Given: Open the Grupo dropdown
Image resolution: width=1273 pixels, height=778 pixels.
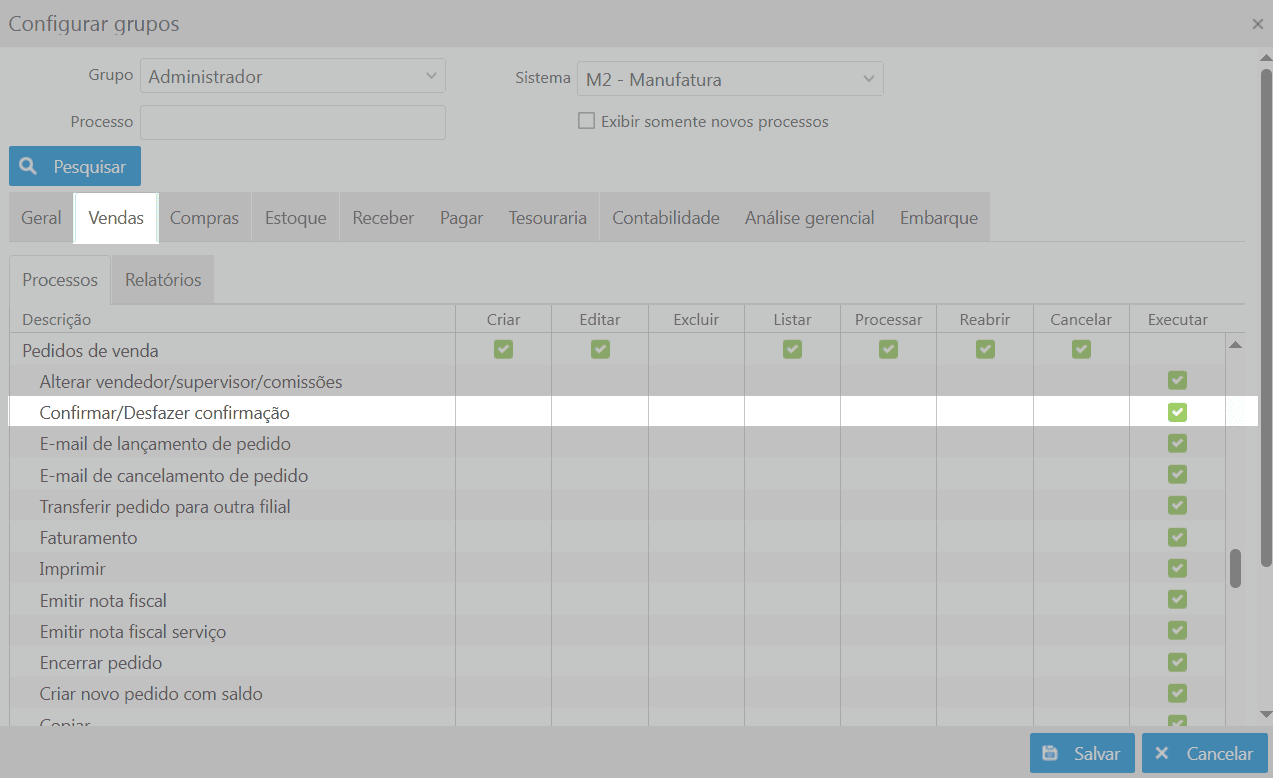Looking at the screenshot, I should 293,76.
